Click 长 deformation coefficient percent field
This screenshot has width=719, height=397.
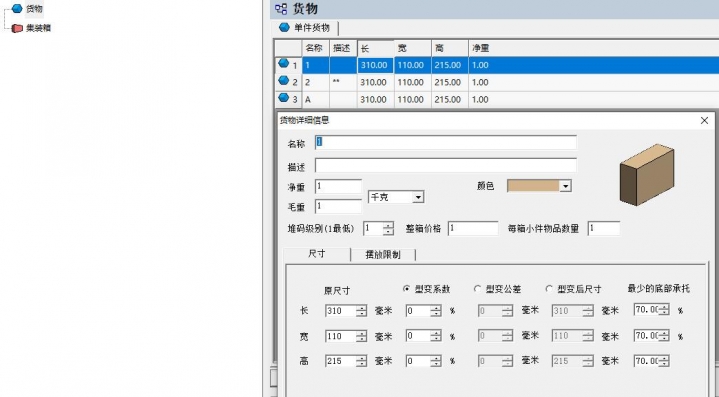(423, 311)
